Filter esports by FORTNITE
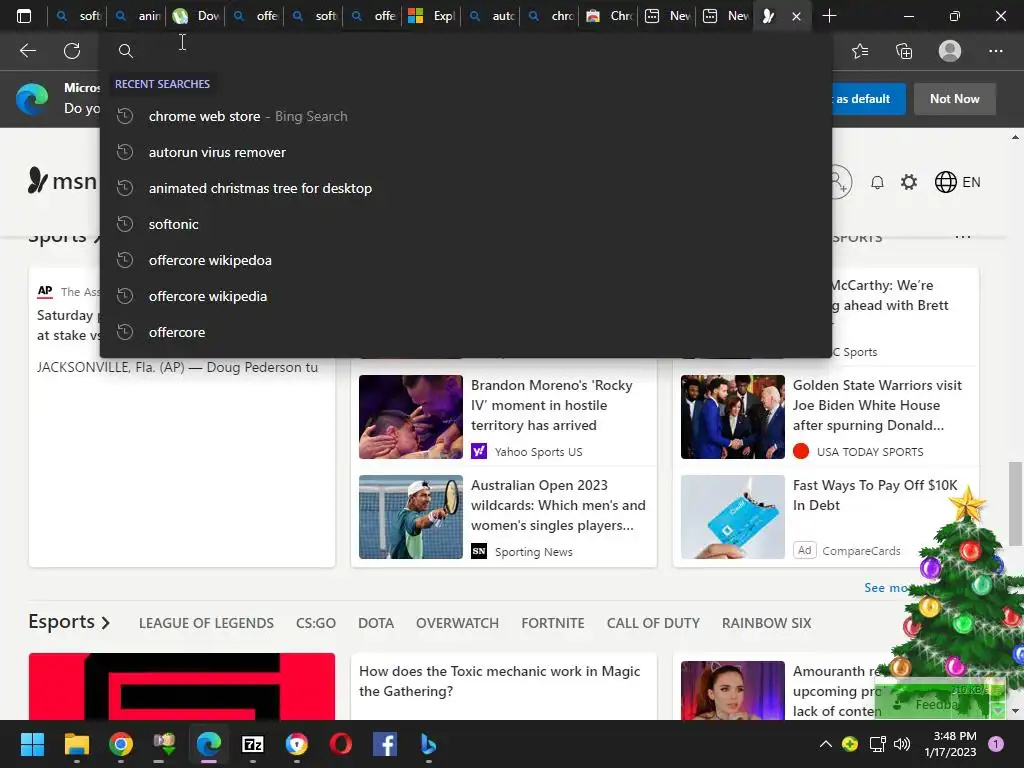The height and width of the screenshot is (768, 1024). [552, 623]
